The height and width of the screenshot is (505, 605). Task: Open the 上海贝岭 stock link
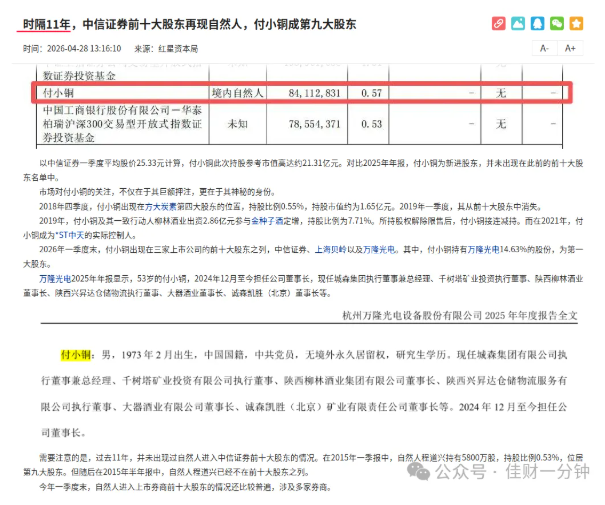click(x=331, y=250)
